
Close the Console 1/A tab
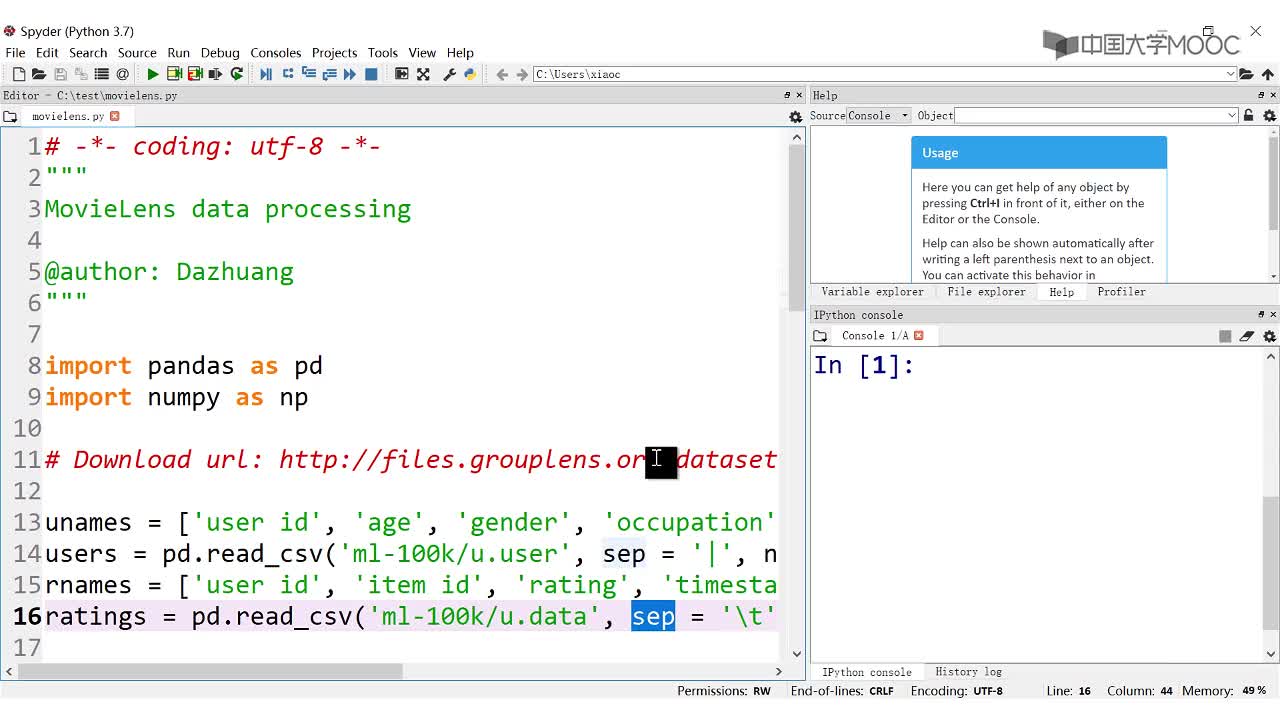tap(918, 335)
